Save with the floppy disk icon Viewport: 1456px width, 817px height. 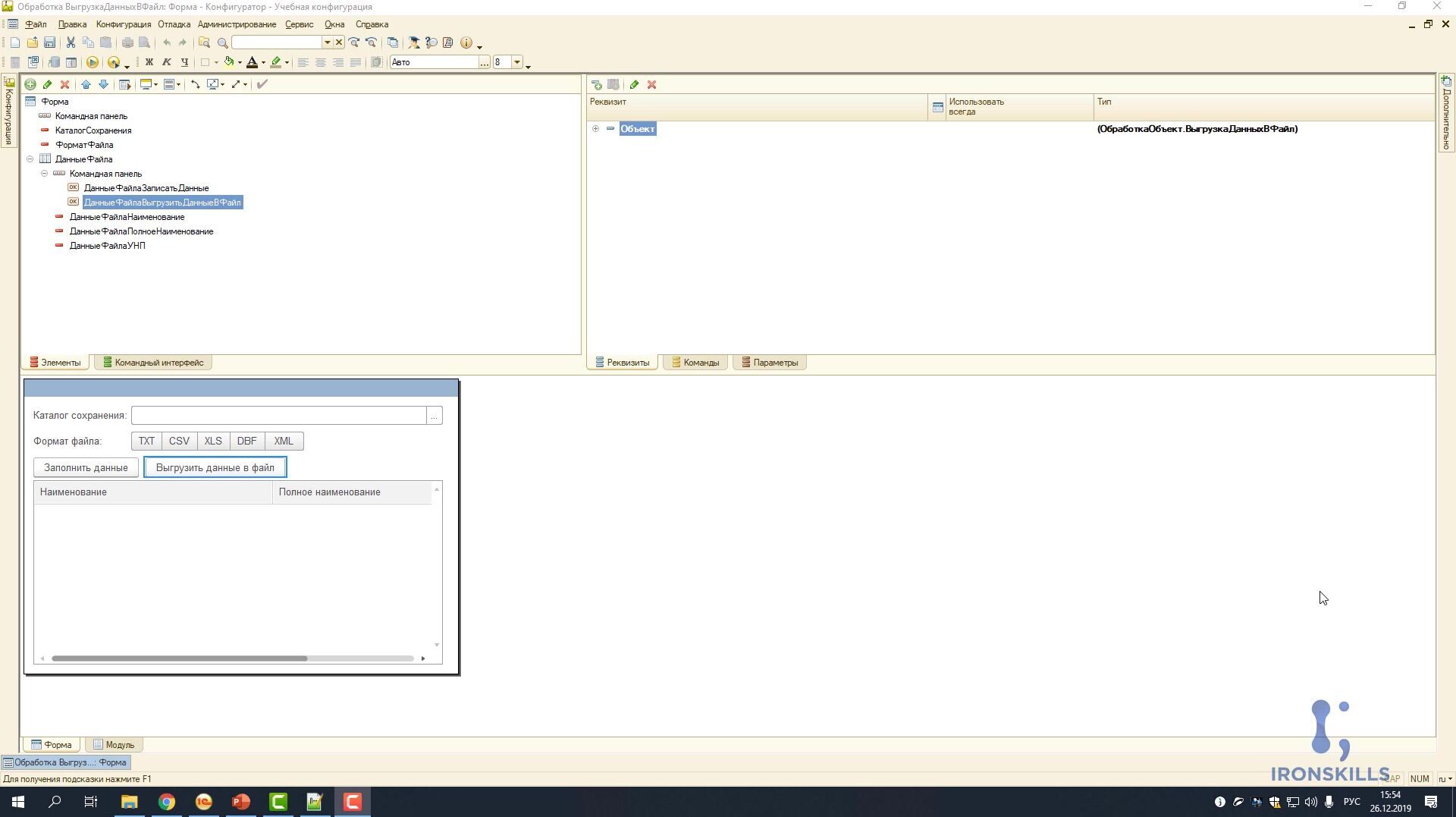pos(49,42)
